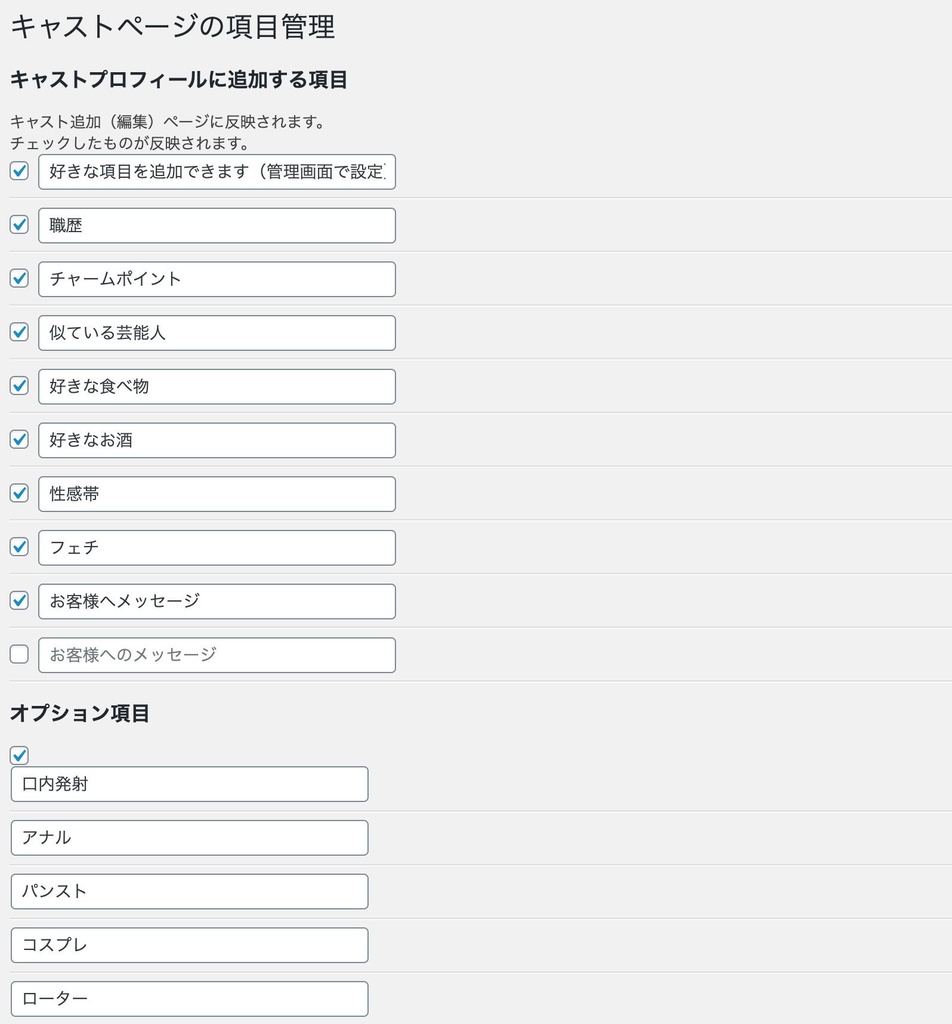This screenshot has height=1024, width=952.
Task: Click inside the 職歴 text field
Action: [216, 225]
